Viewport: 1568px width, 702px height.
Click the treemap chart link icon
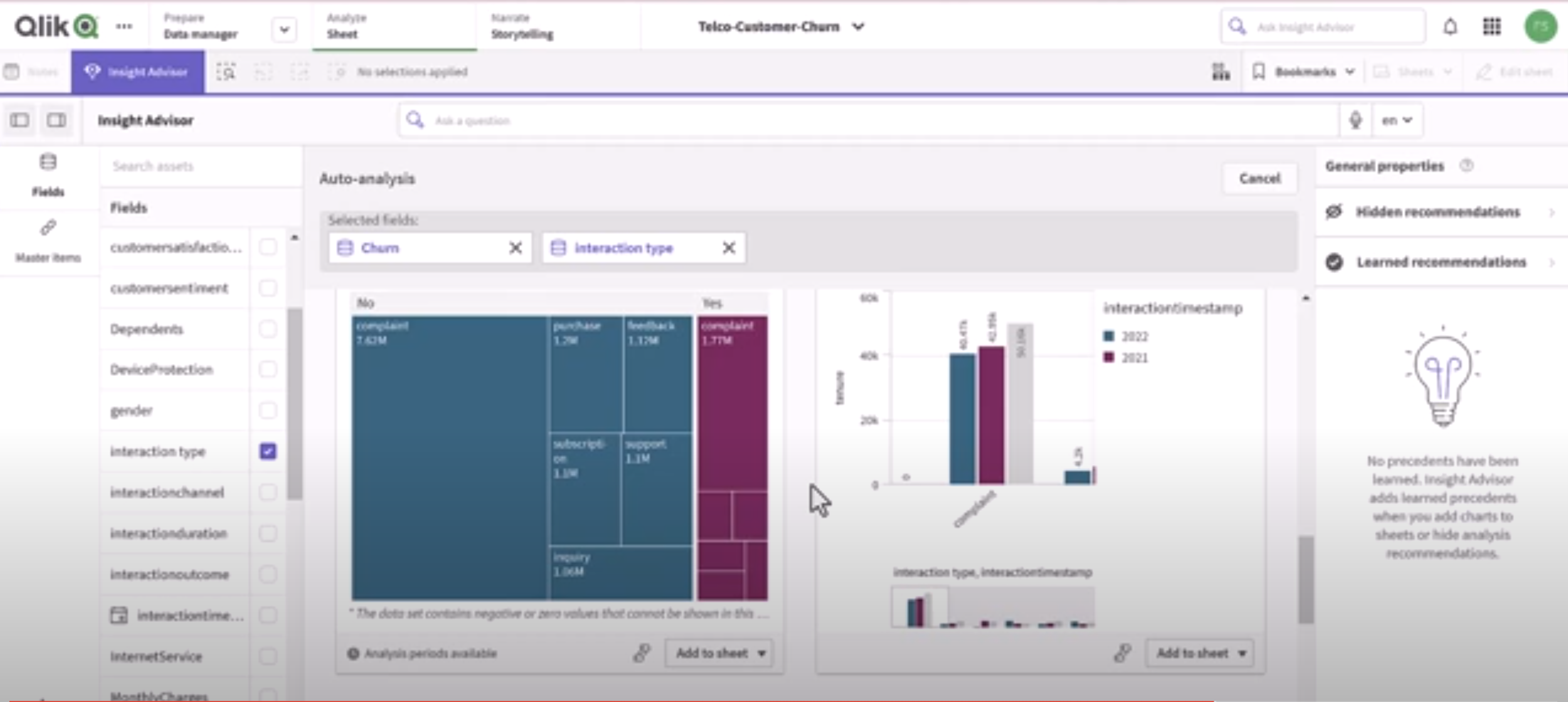click(x=641, y=653)
